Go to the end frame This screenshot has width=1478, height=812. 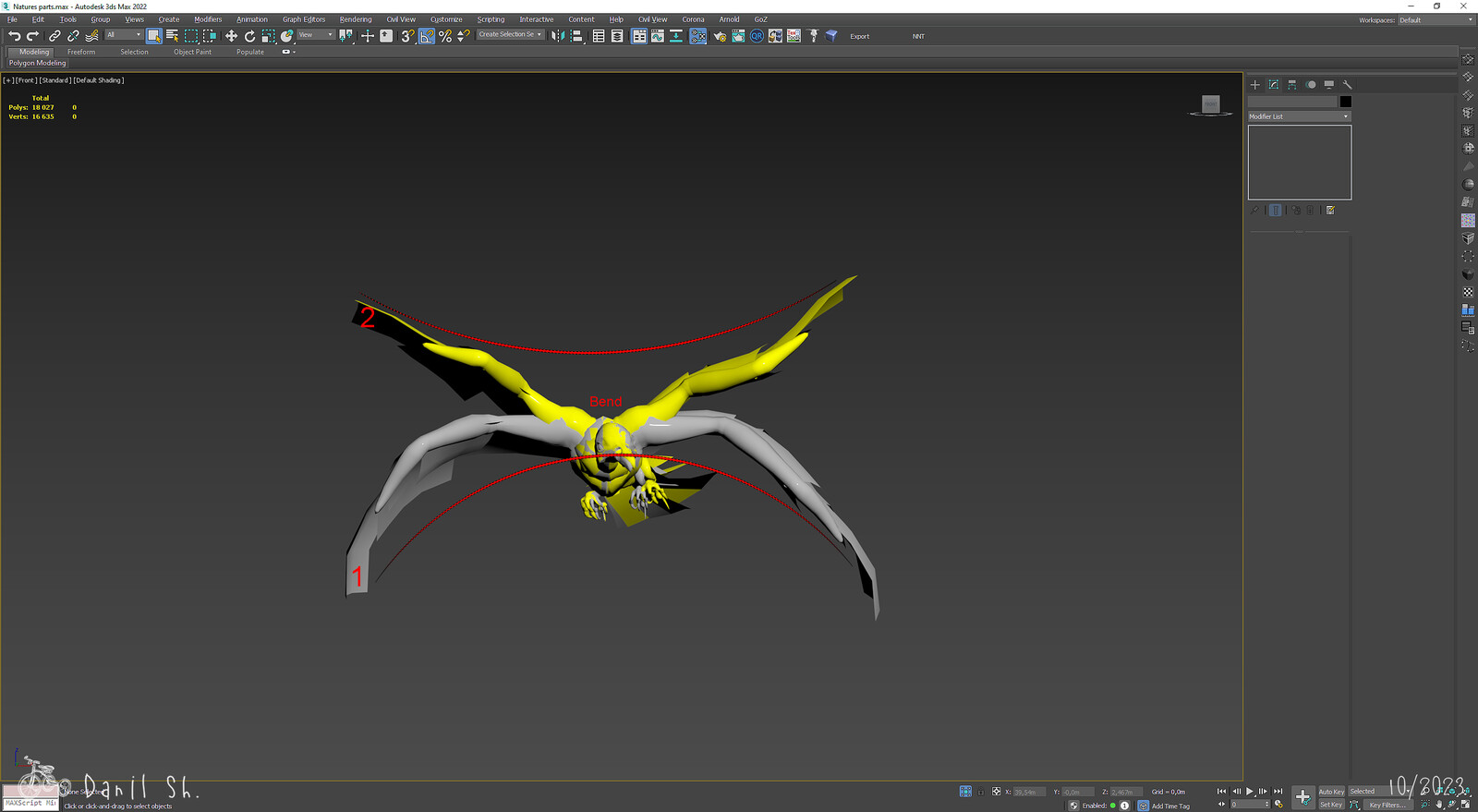pos(1278,792)
